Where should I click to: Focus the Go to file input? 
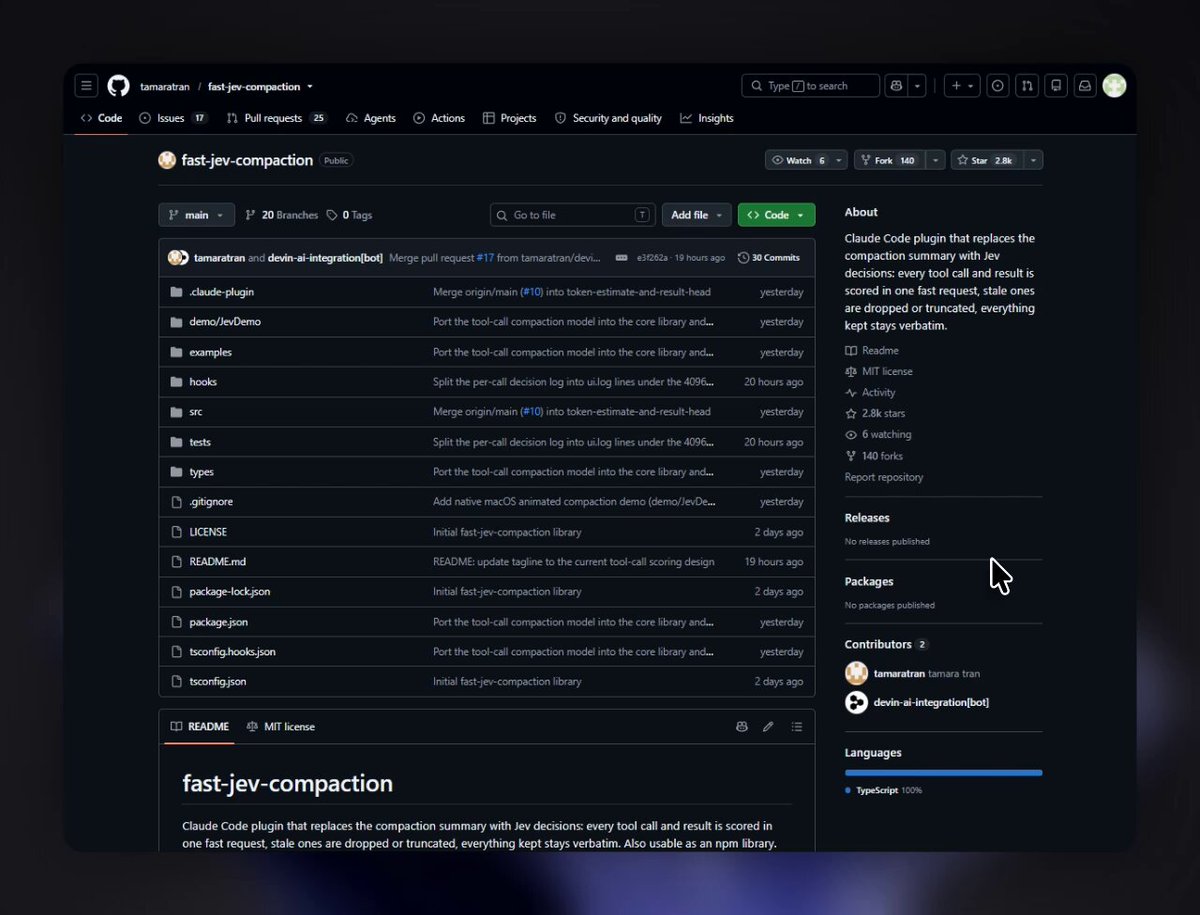coord(573,215)
